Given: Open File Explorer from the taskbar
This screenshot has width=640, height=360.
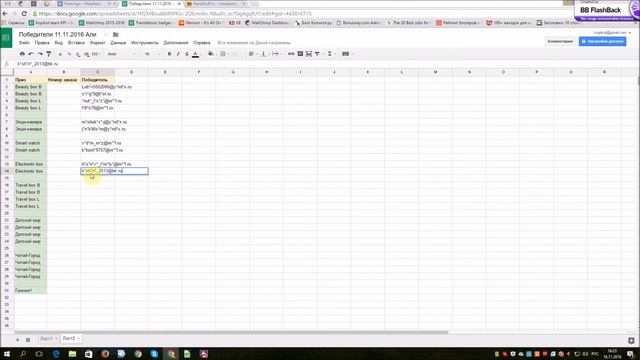Looking at the screenshot, I should coord(72,354).
